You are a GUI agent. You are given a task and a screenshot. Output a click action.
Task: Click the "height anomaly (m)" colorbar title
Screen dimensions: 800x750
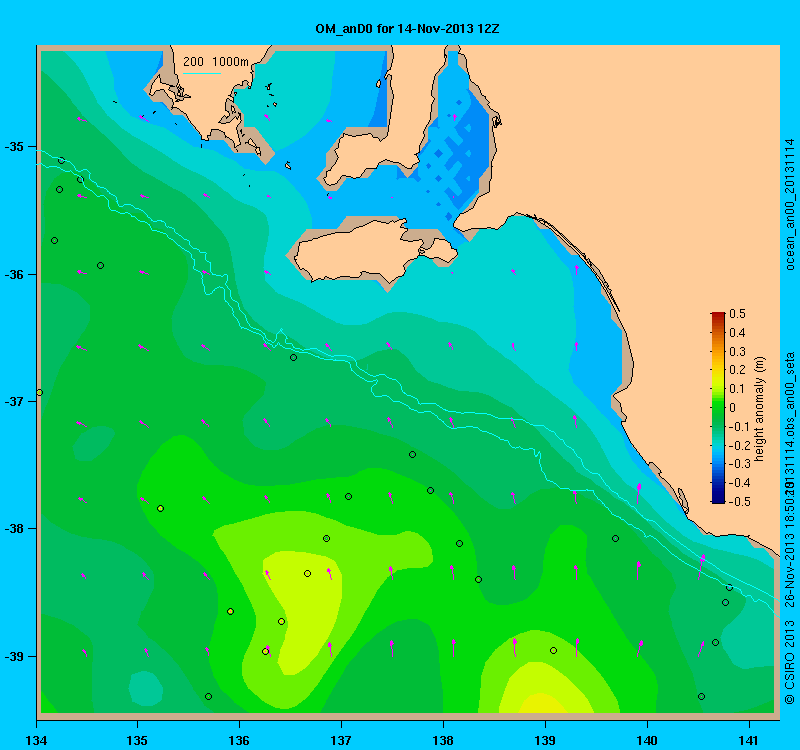tap(760, 409)
